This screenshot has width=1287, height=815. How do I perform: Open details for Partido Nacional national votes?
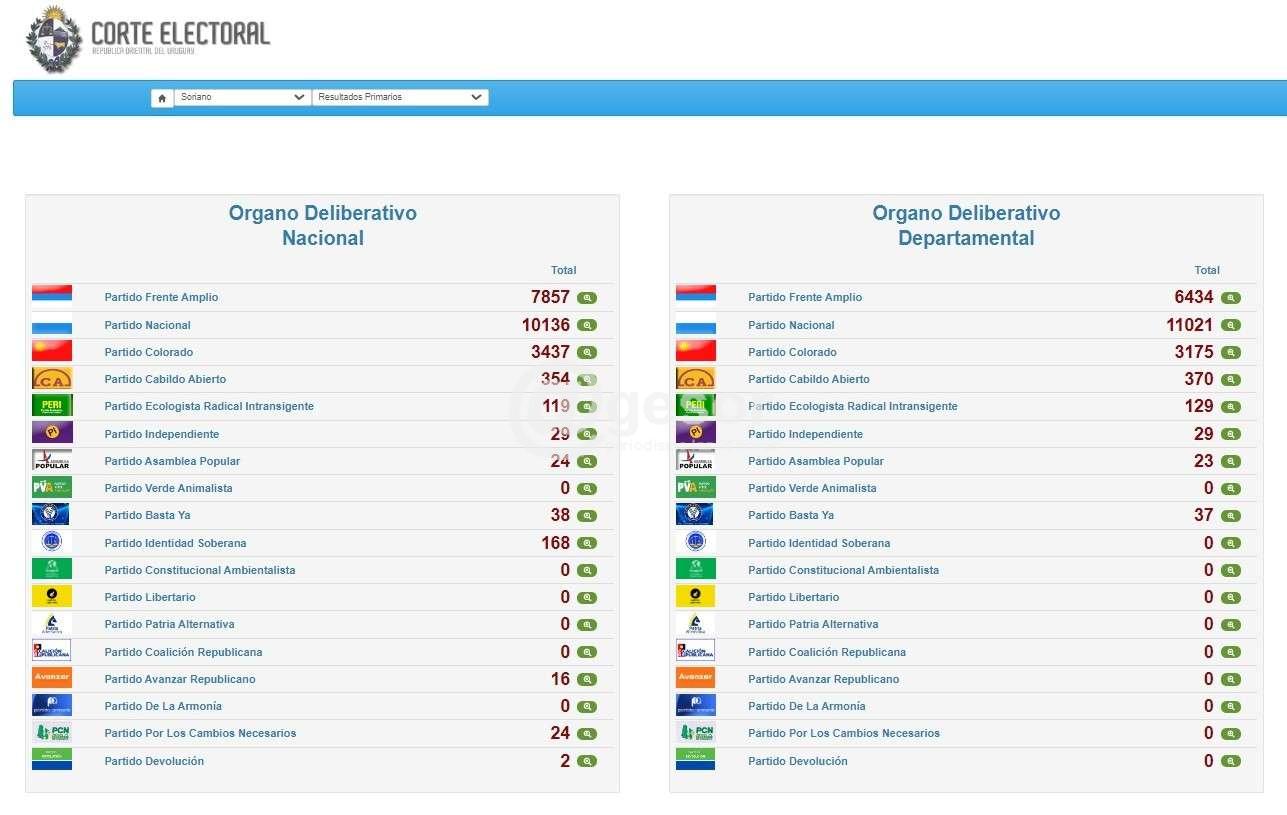(x=587, y=326)
